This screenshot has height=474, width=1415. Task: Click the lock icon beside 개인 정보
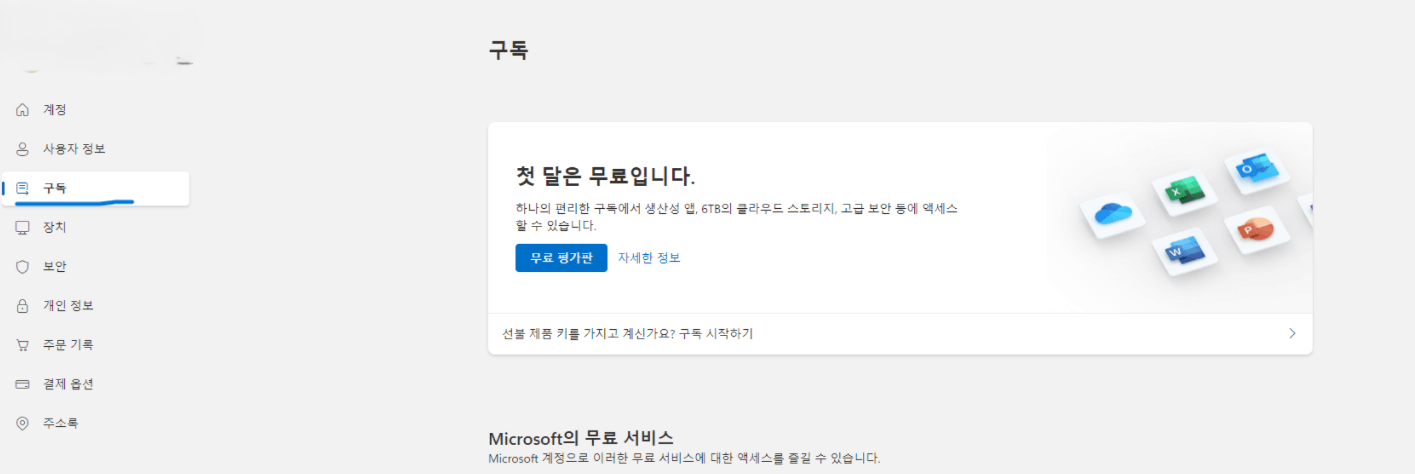23,306
